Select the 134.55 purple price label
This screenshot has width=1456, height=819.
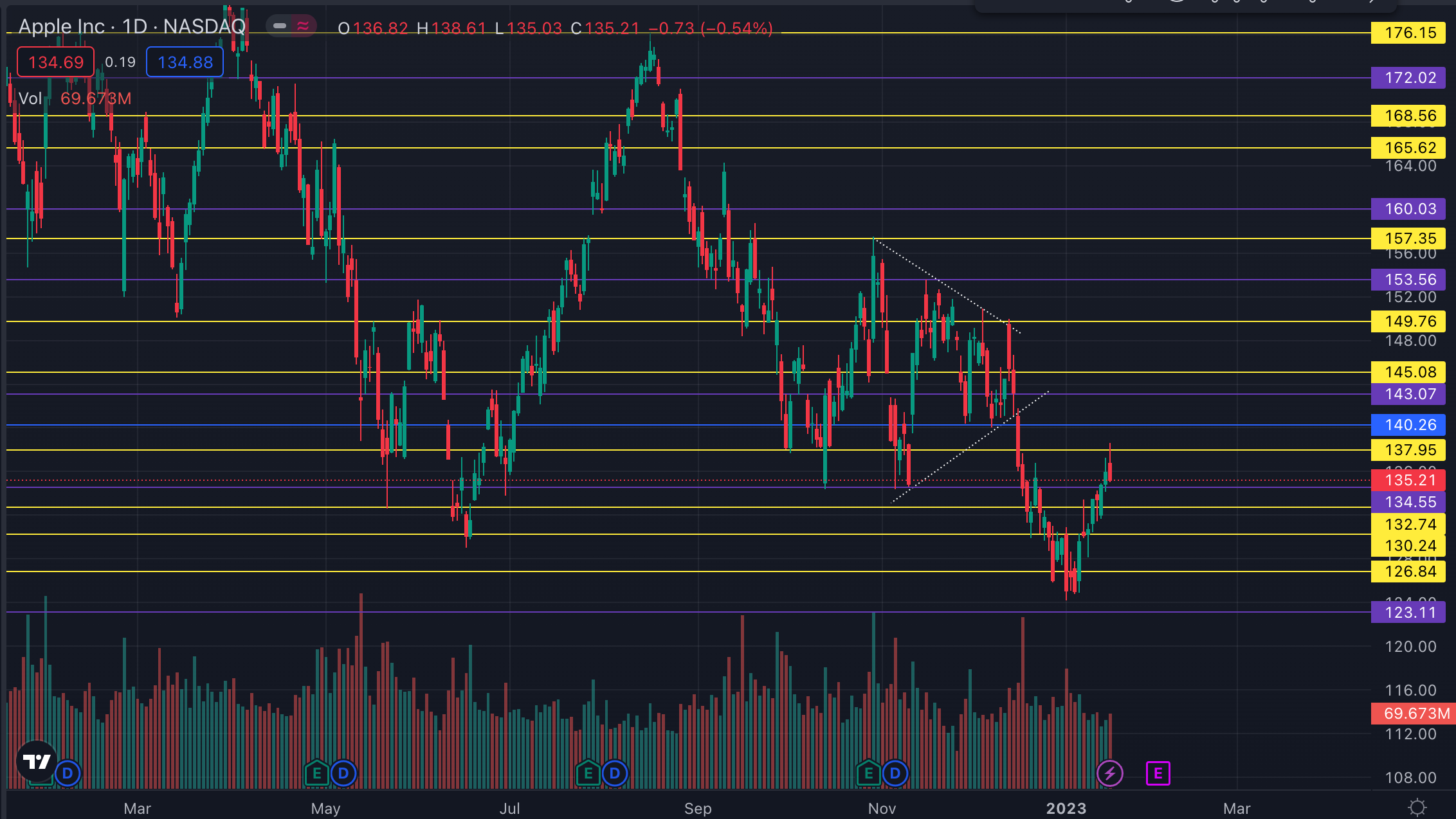(x=1408, y=502)
